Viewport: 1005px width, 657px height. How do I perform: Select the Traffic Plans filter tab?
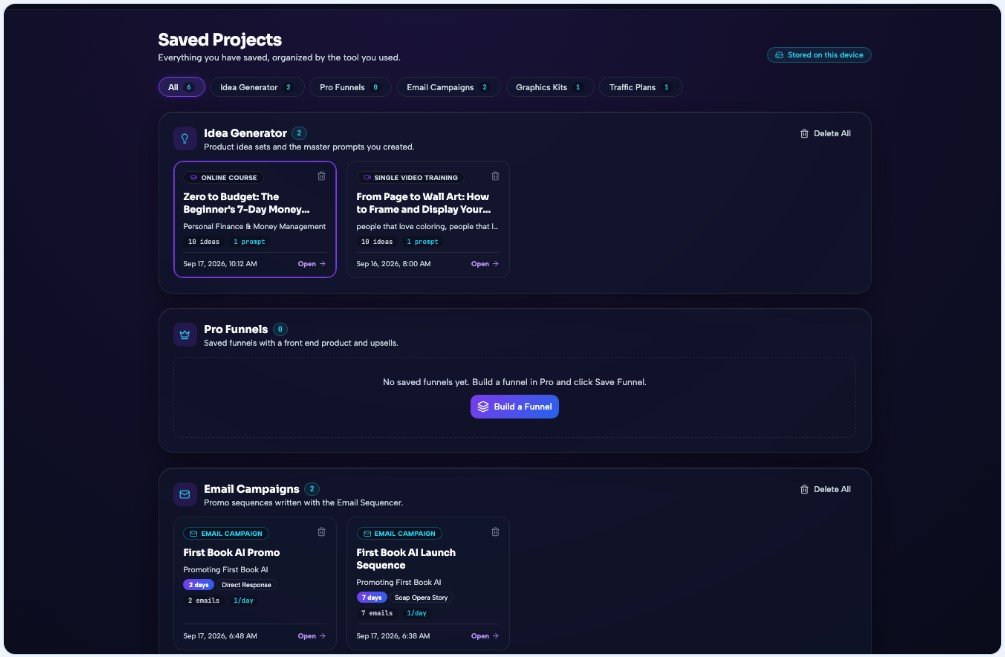(640, 87)
